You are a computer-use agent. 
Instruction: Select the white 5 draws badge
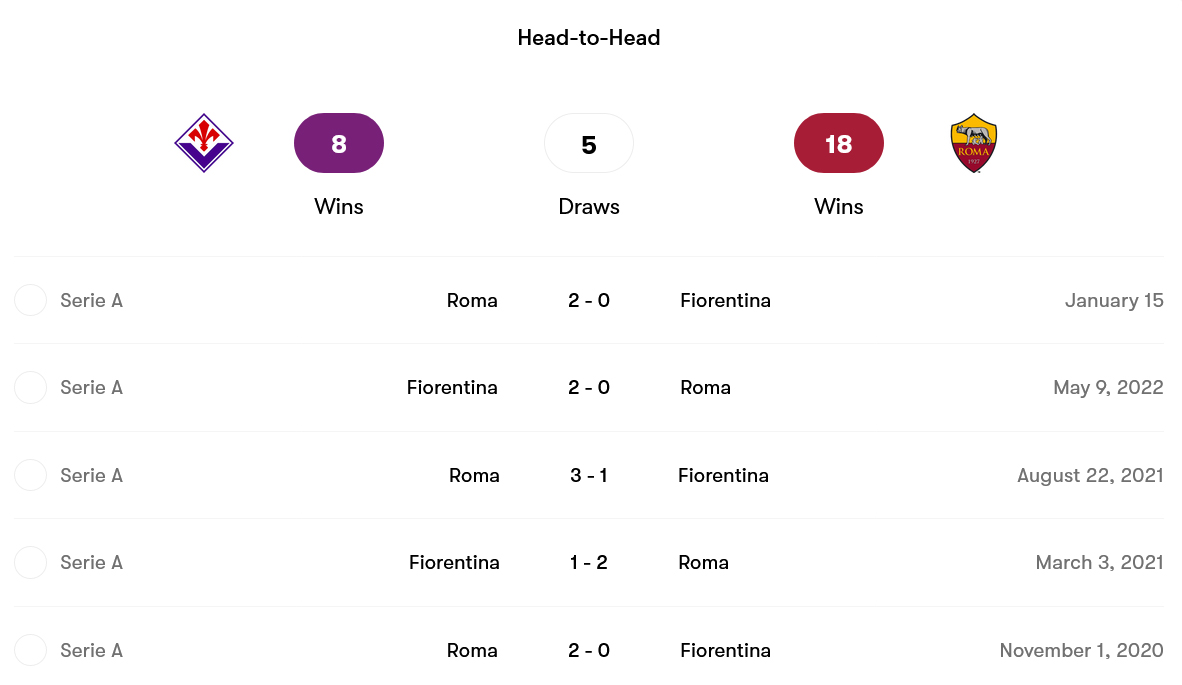pyautogui.click(x=589, y=143)
